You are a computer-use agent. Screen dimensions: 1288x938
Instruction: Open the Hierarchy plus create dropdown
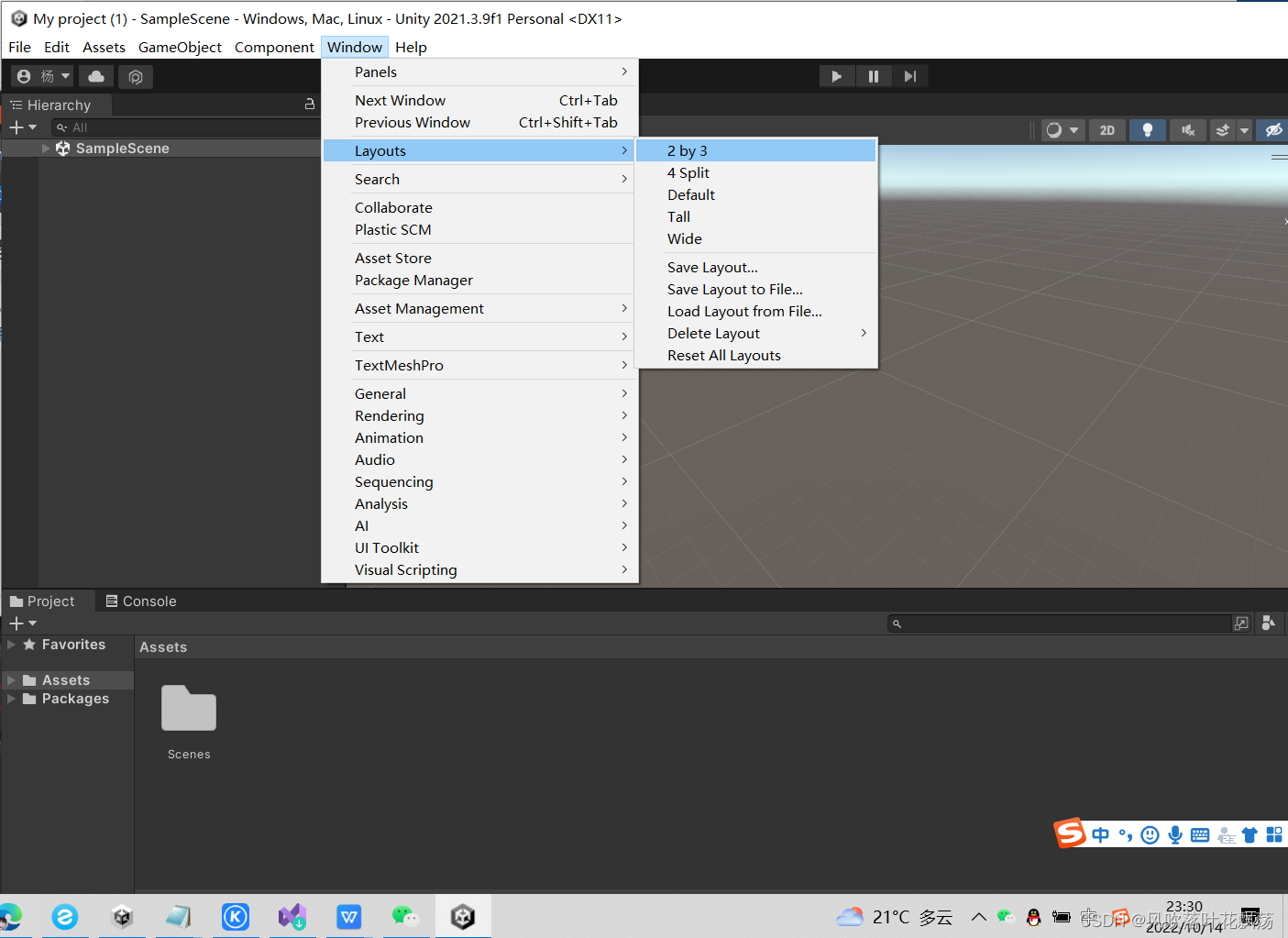tap(23, 127)
